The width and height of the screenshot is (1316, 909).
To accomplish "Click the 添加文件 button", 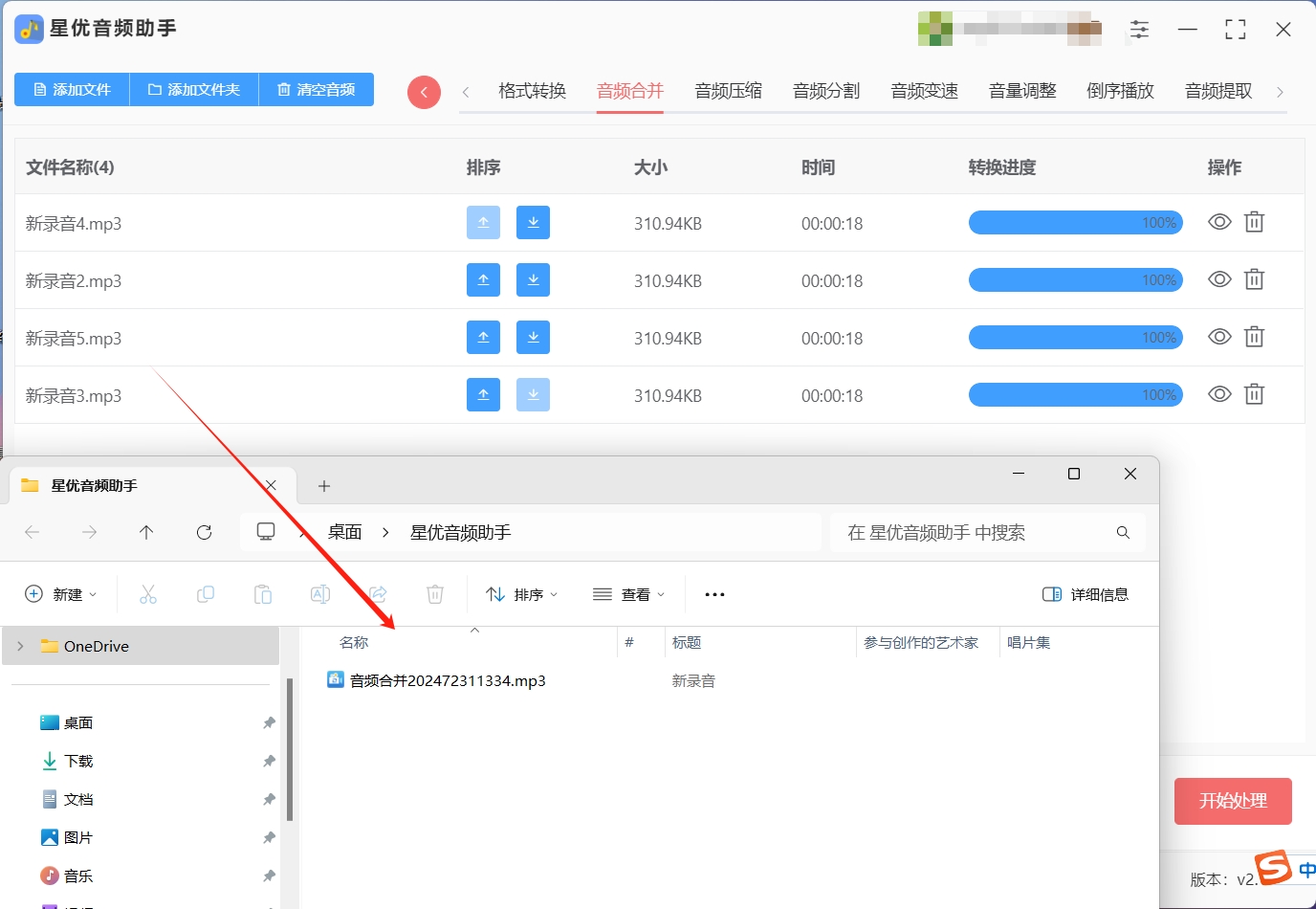I will (72, 89).
